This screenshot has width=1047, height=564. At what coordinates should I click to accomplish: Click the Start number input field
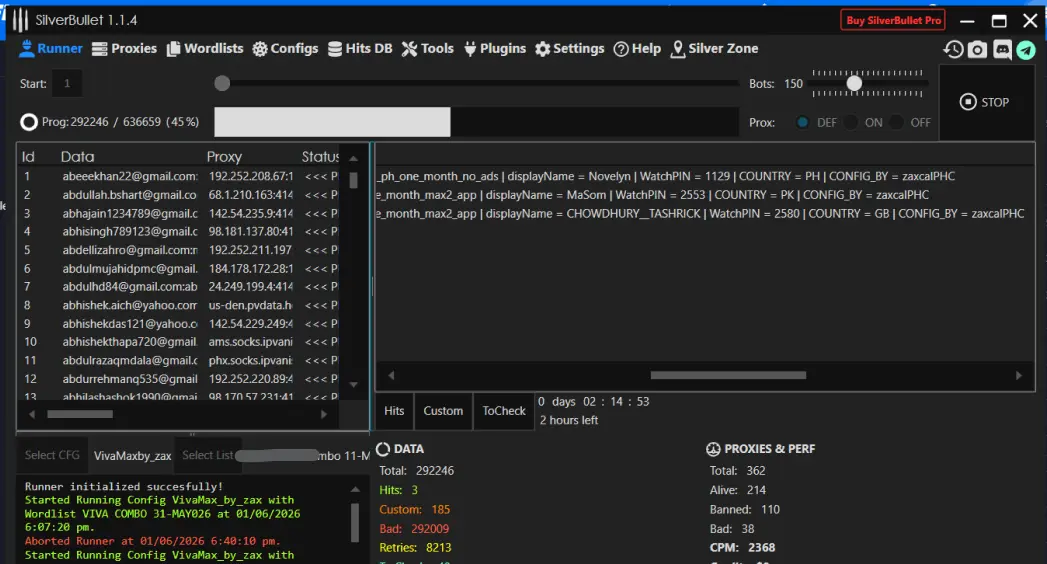point(67,83)
